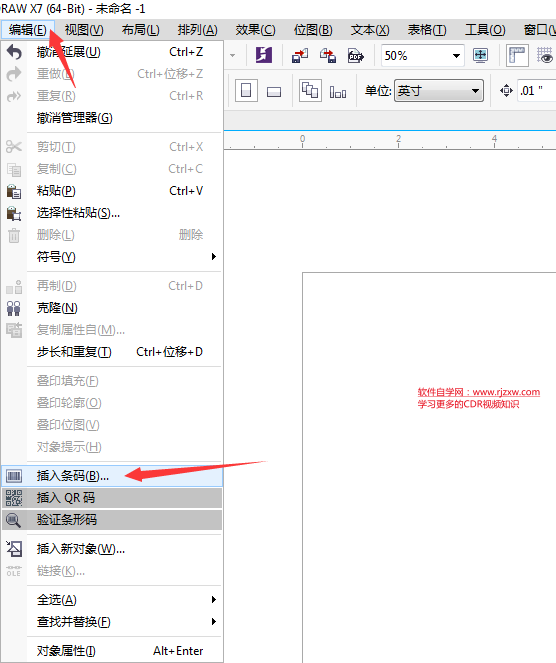Select 粘贴(P) from edit menu
This screenshot has height=663, width=556.
[x=112, y=191]
